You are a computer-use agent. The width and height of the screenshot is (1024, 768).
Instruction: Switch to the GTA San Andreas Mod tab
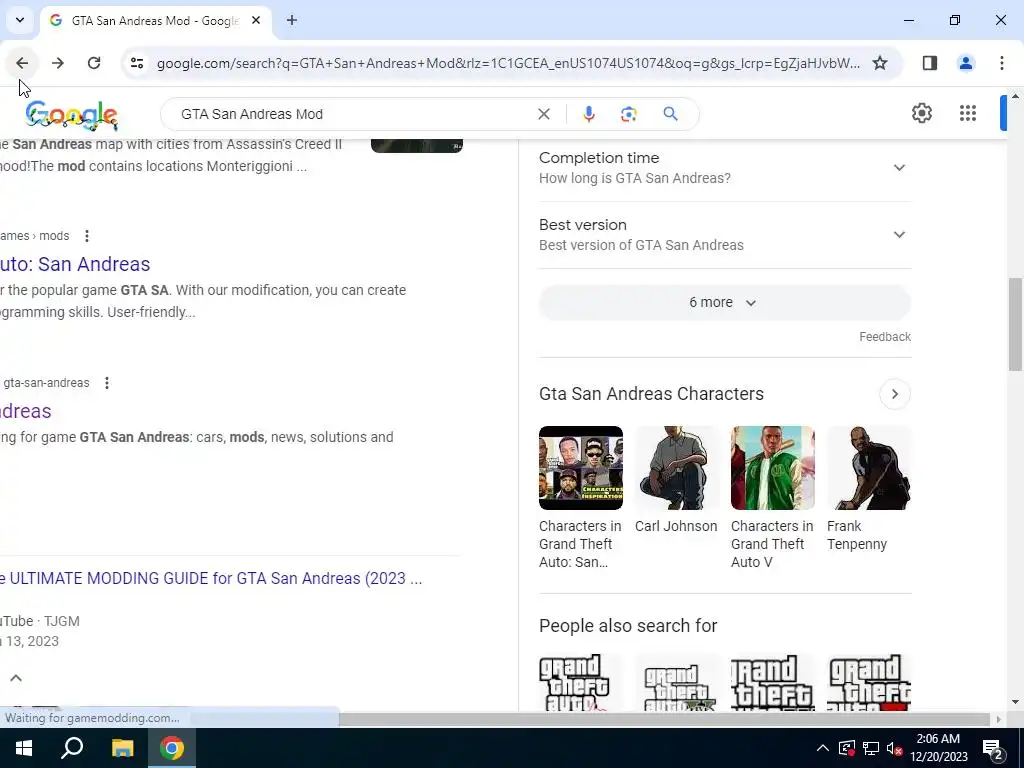coord(155,21)
